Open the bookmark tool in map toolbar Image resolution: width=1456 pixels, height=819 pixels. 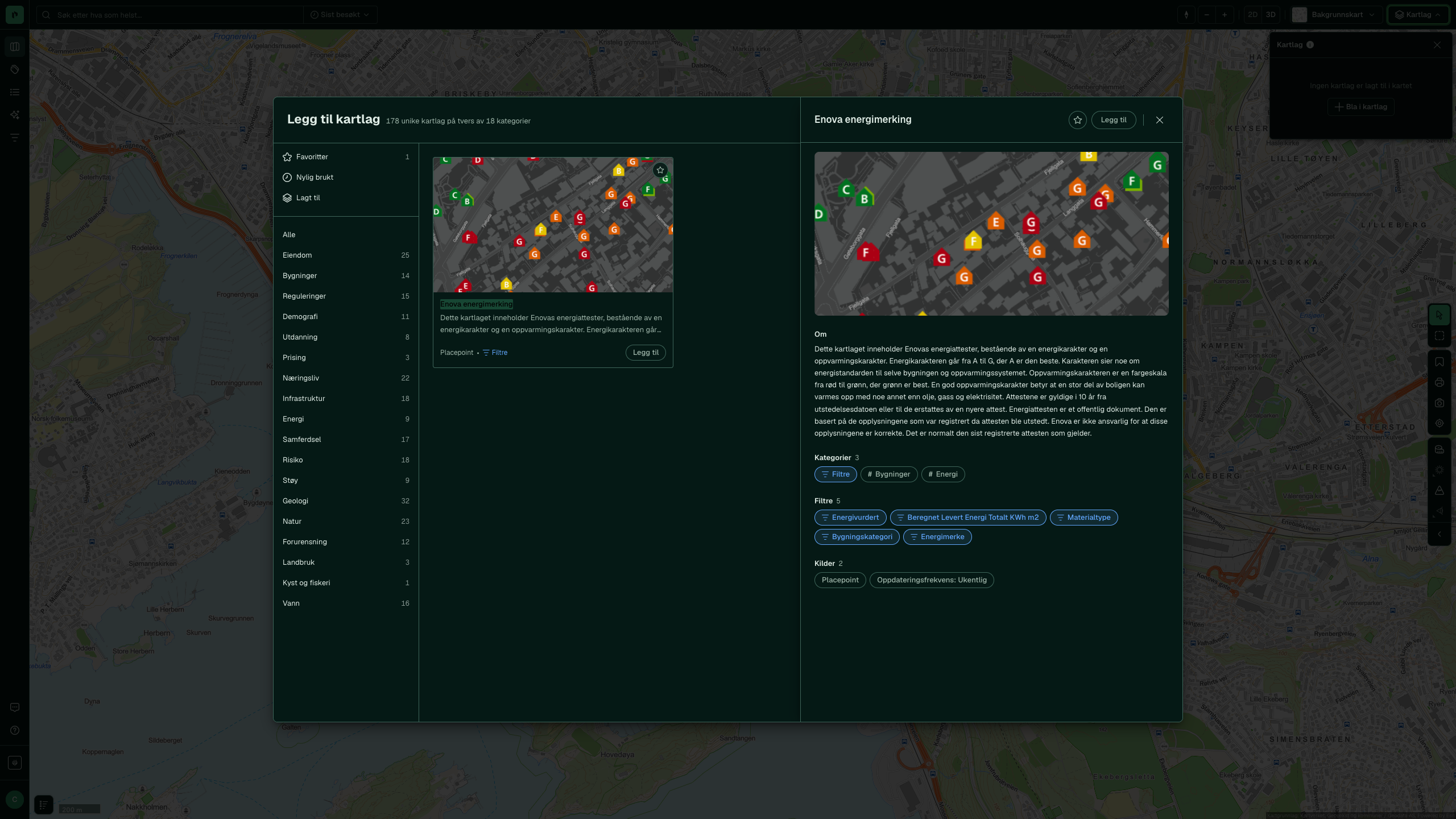(x=1440, y=362)
